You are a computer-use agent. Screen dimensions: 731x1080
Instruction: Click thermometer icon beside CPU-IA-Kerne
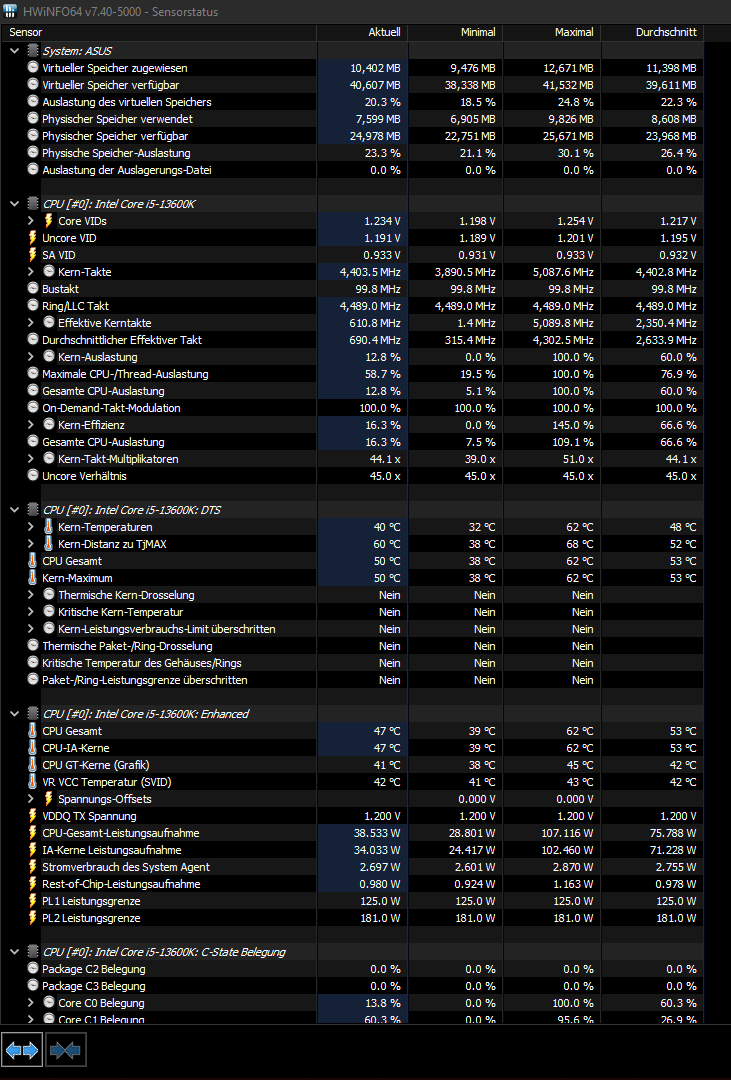point(32,747)
